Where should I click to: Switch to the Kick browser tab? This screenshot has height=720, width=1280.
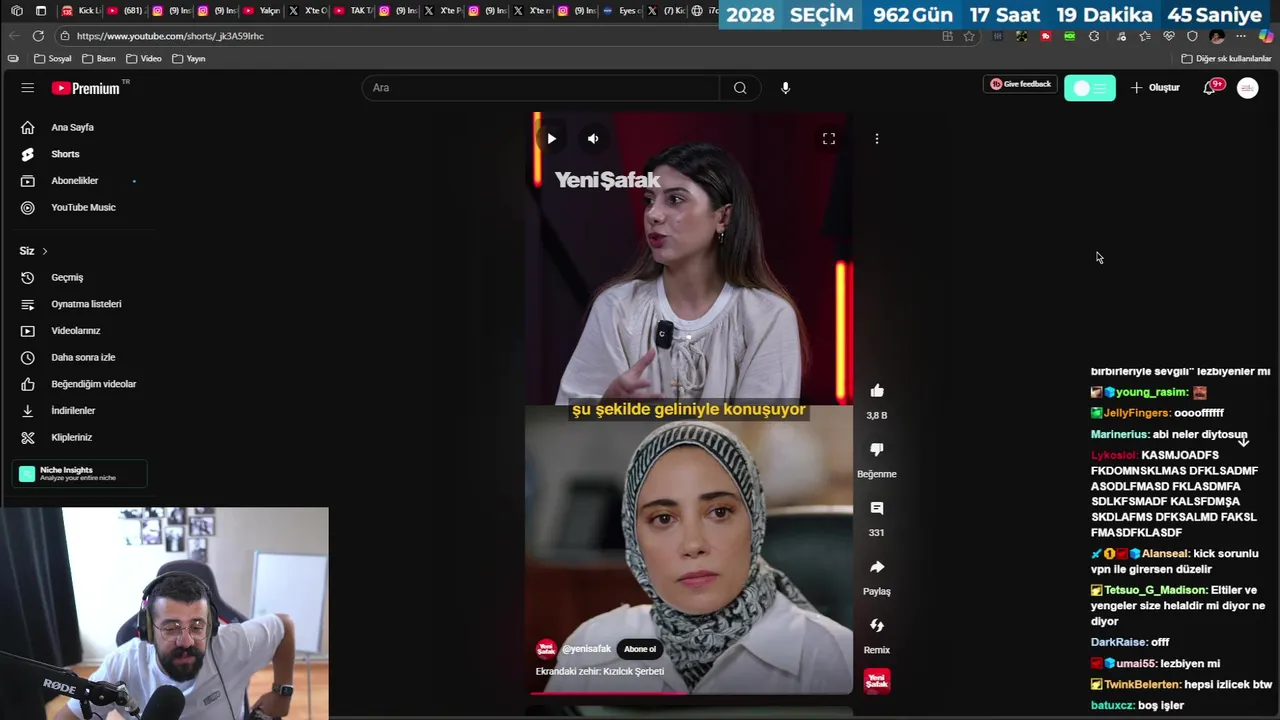81,11
